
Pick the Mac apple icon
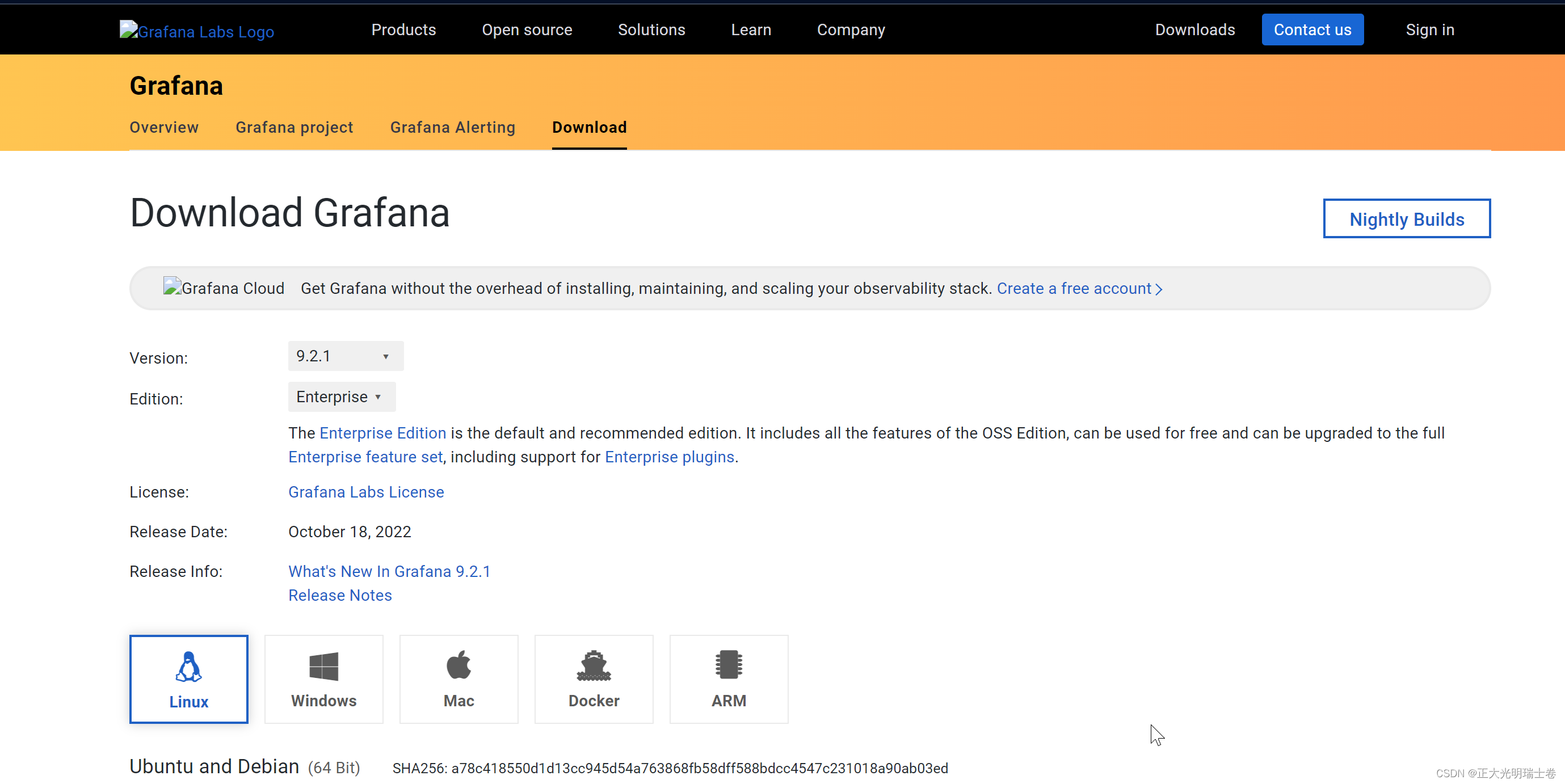[x=458, y=665]
